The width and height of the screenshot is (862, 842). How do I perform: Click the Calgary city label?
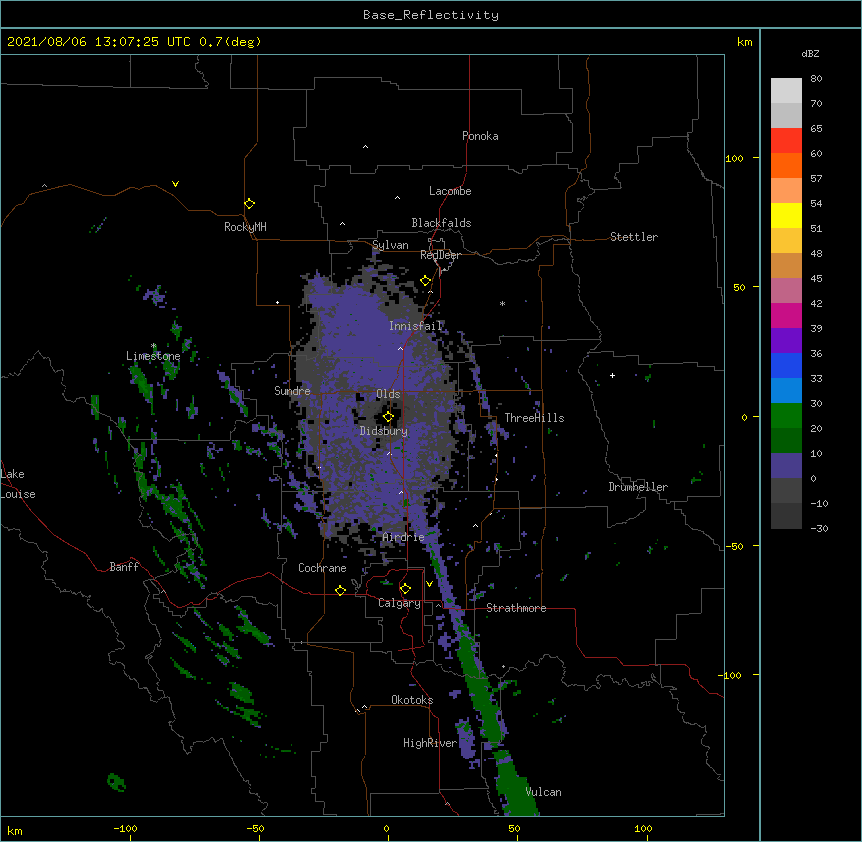coord(400,603)
